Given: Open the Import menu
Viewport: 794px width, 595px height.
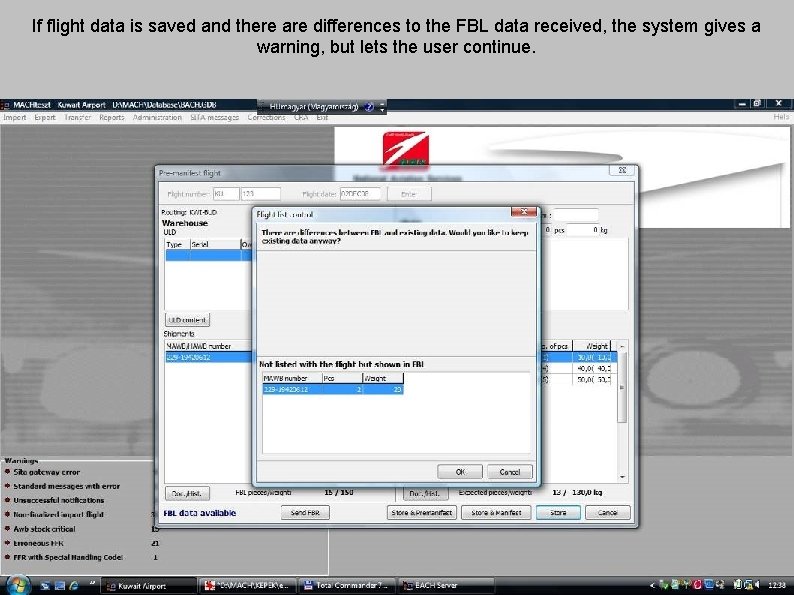Looking at the screenshot, I should coord(15,117).
